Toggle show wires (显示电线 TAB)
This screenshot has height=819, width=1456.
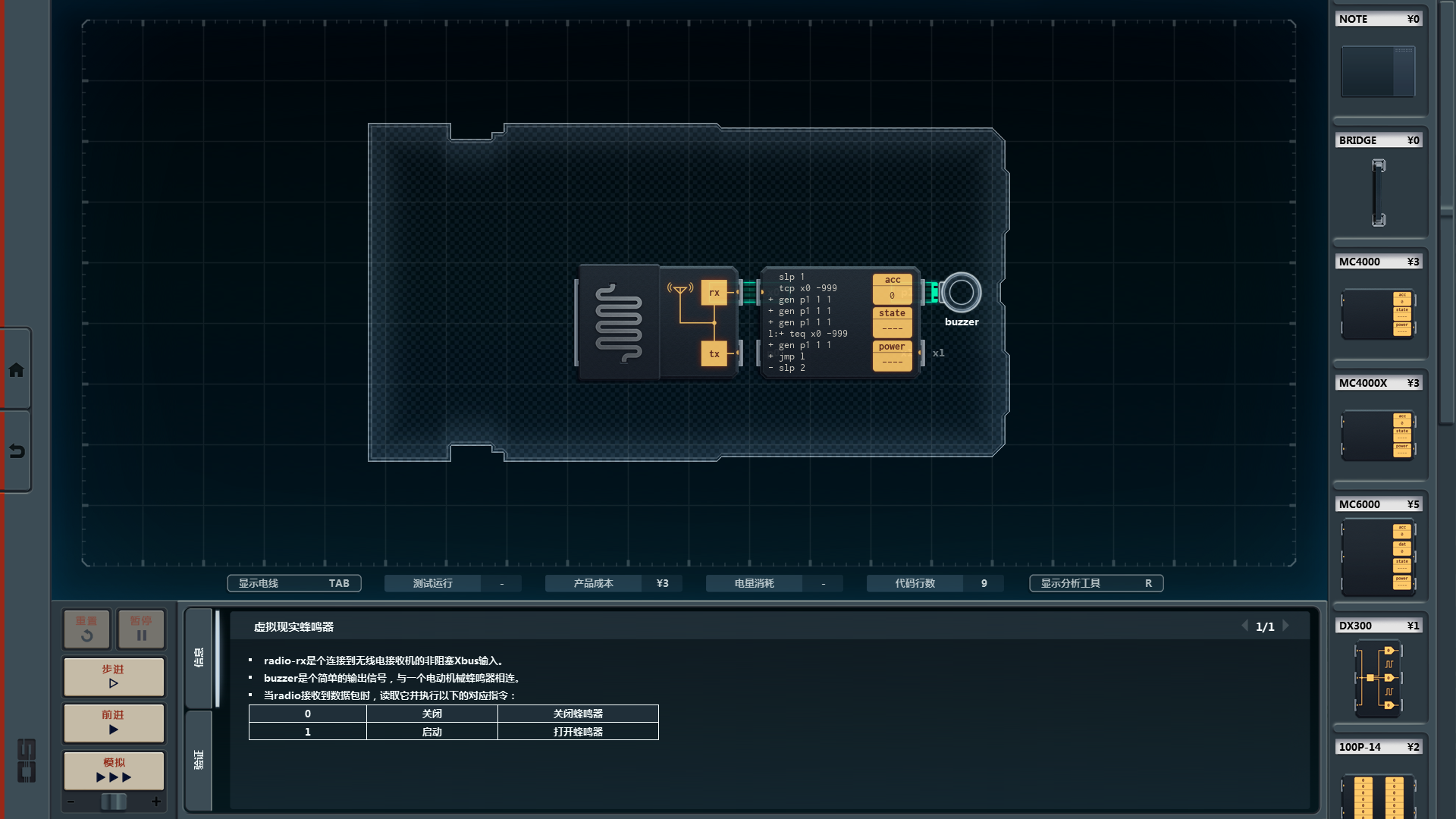pyautogui.click(x=294, y=583)
